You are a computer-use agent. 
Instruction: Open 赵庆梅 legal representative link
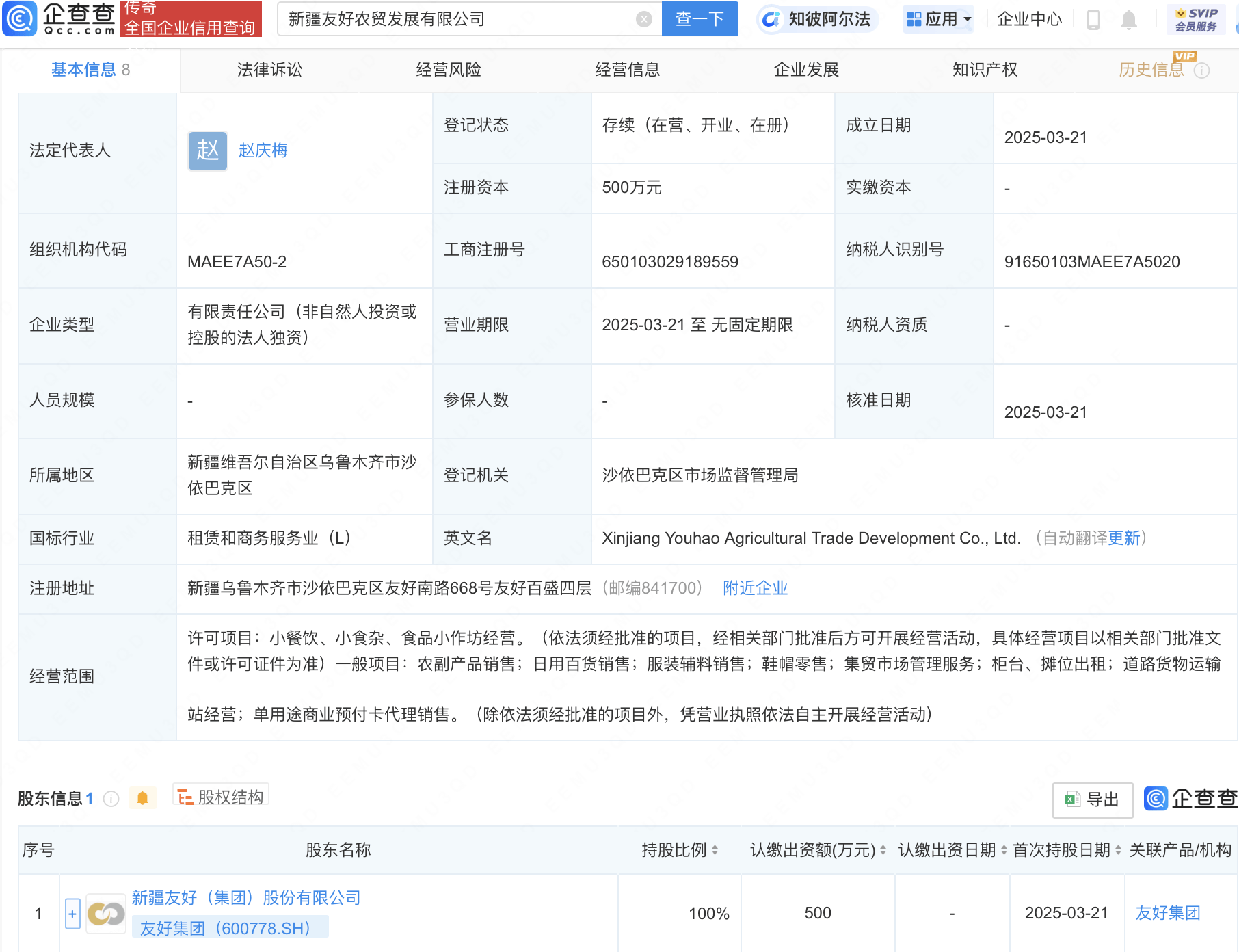tap(263, 150)
